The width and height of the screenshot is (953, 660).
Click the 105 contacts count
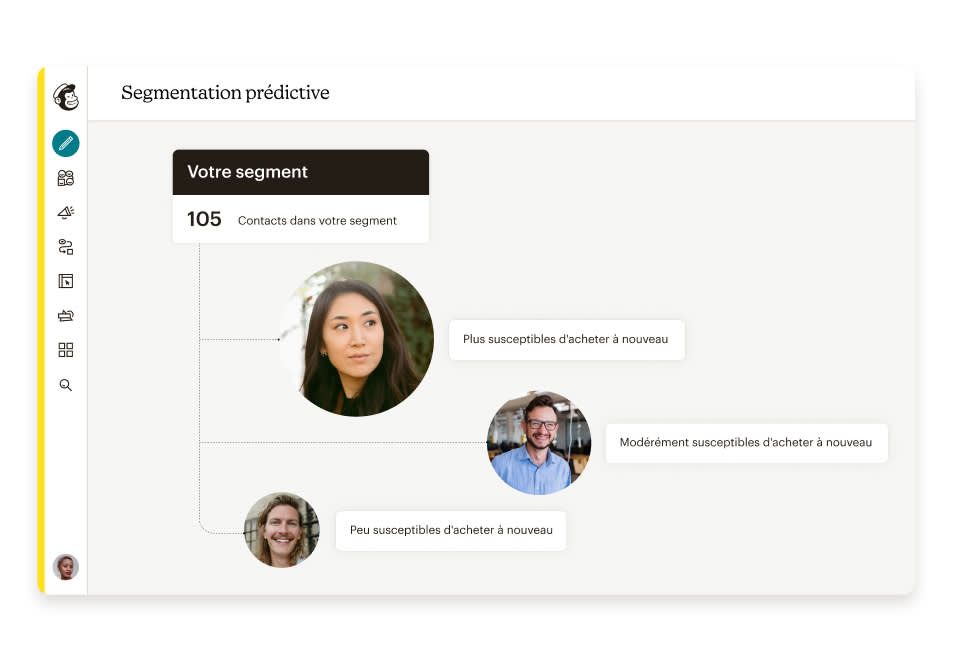[x=204, y=219]
